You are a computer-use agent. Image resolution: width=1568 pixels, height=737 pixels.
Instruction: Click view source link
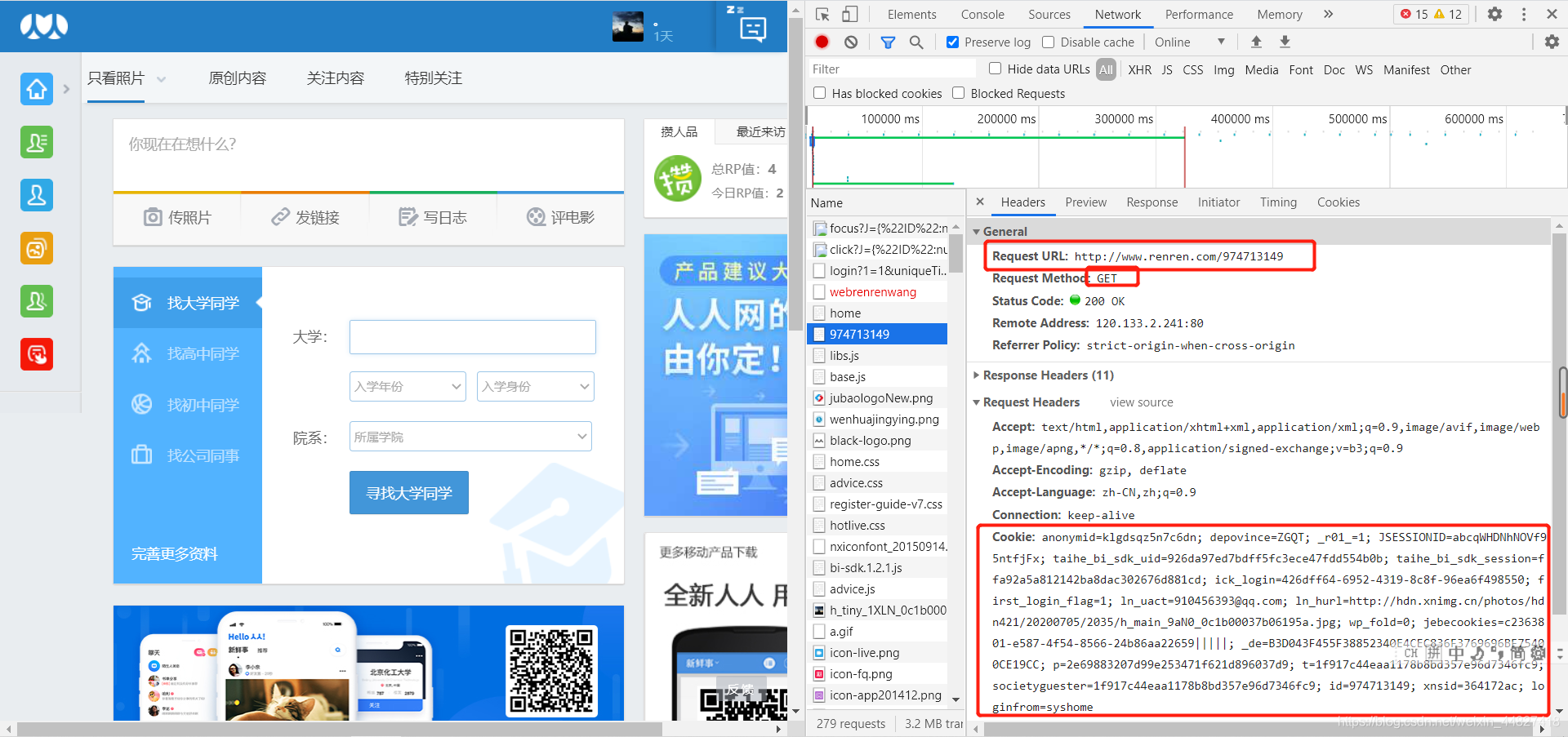coord(1141,402)
